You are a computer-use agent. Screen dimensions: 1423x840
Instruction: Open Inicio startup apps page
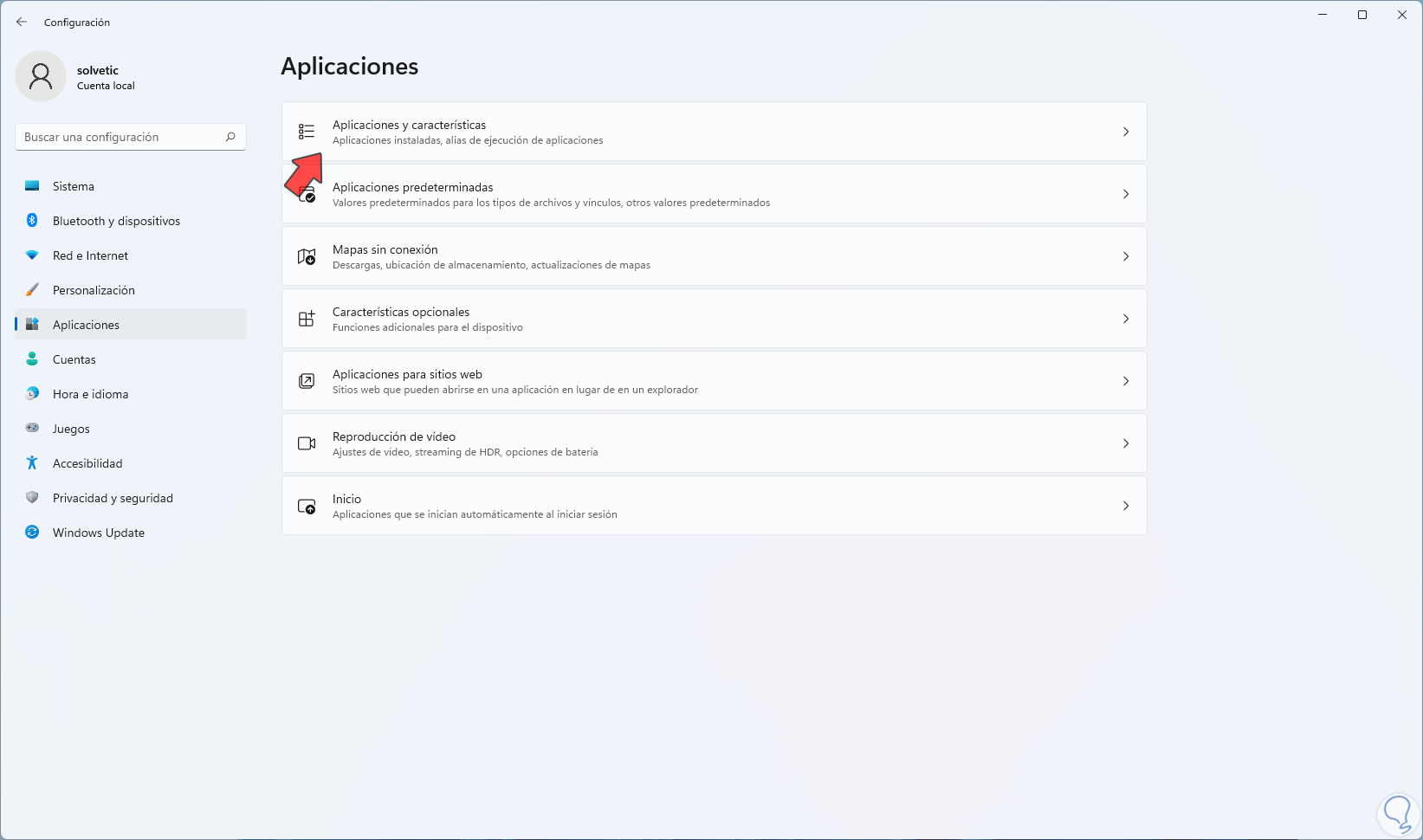715,506
